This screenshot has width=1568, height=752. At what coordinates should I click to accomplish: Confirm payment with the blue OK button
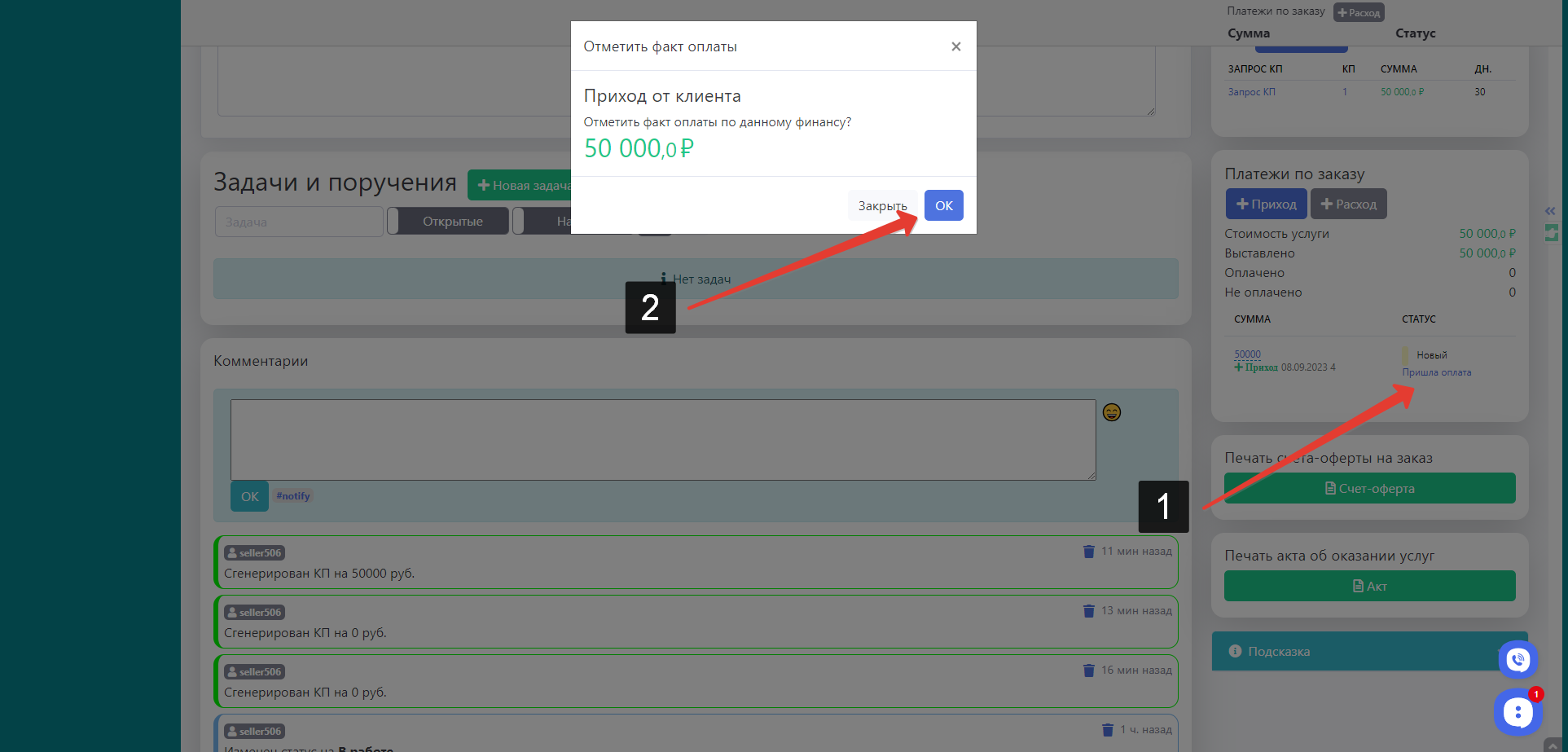coord(943,205)
